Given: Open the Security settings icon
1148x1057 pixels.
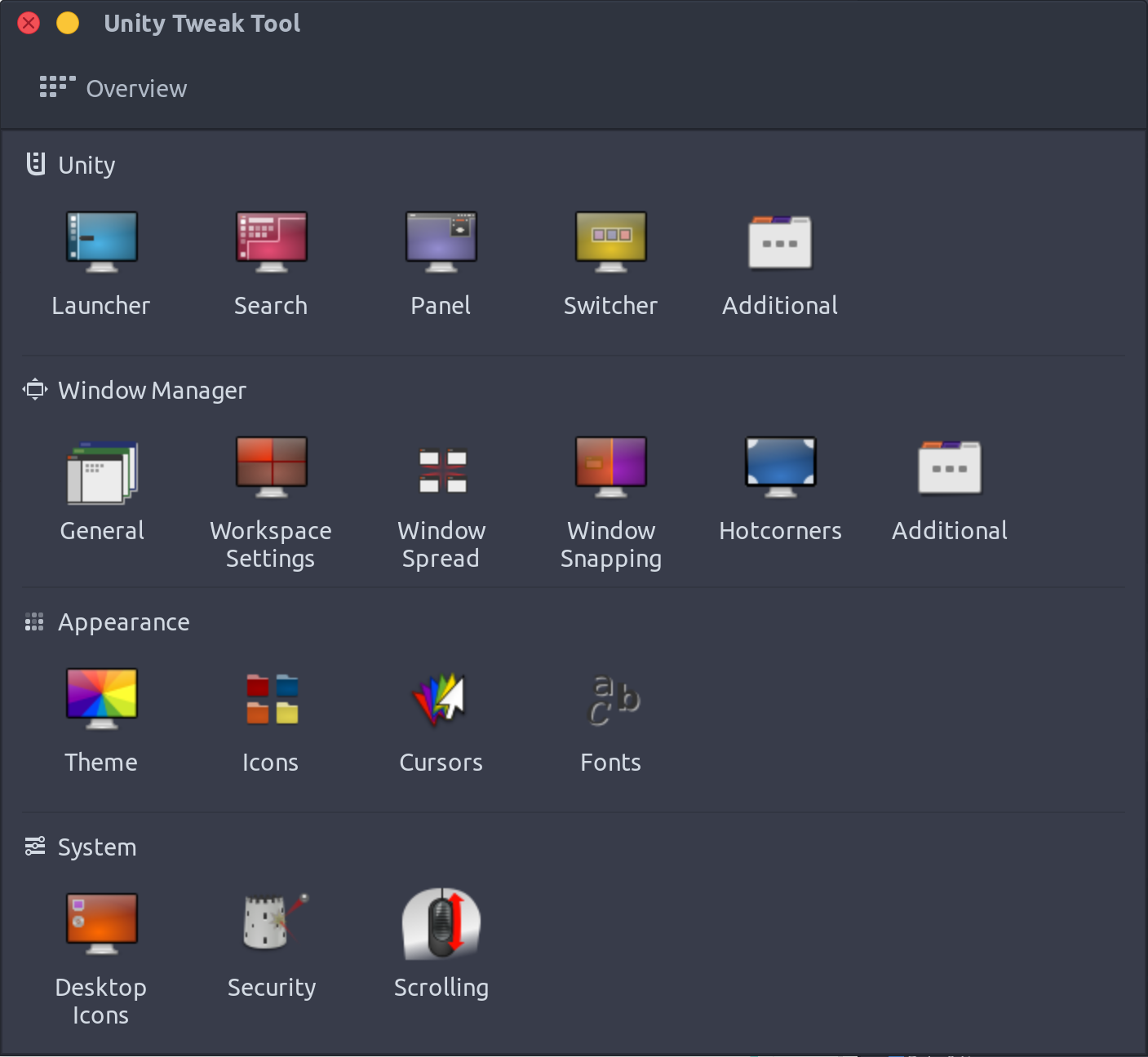Looking at the screenshot, I should (274, 922).
